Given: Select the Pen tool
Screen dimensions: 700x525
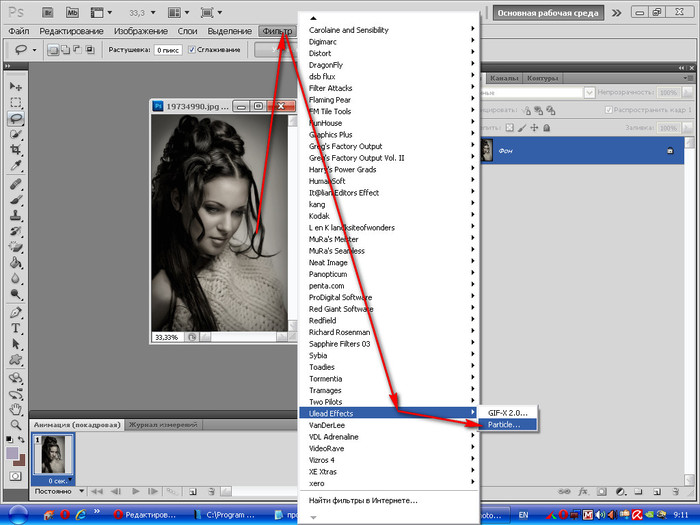Looking at the screenshot, I should 16,312.
